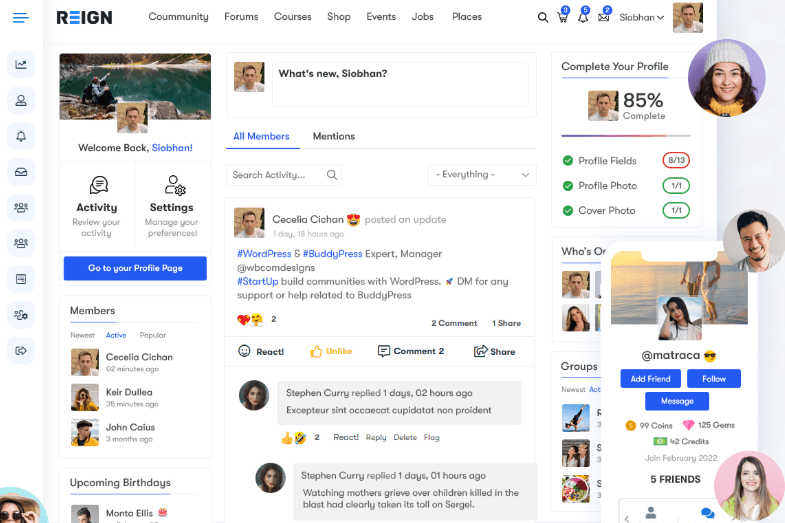The width and height of the screenshot is (785, 523).
Task: Click the logout arrow sidebar icon
Action: (21, 350)
